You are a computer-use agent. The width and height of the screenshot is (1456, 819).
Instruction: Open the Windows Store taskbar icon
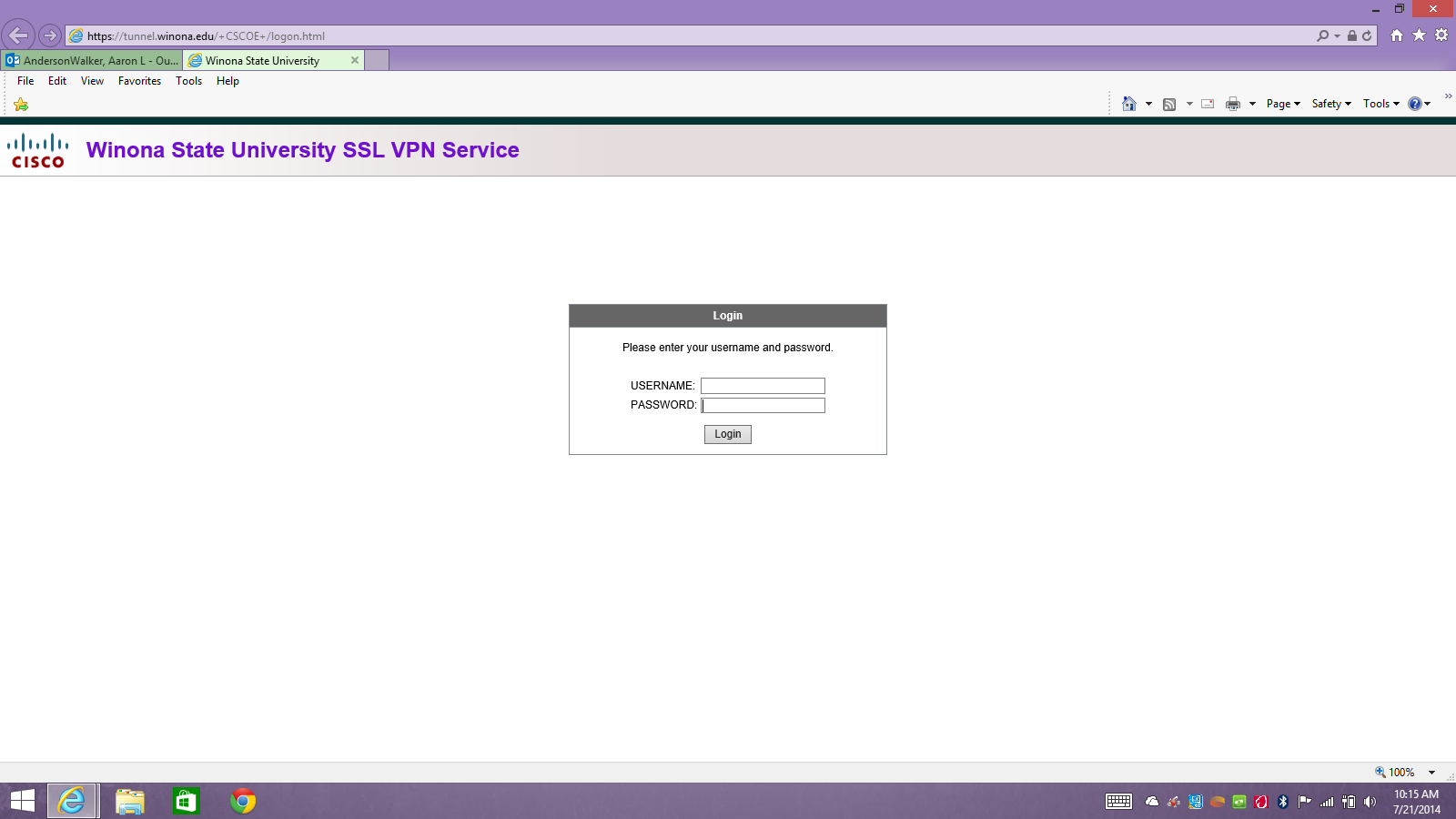(x=186, y=801)
